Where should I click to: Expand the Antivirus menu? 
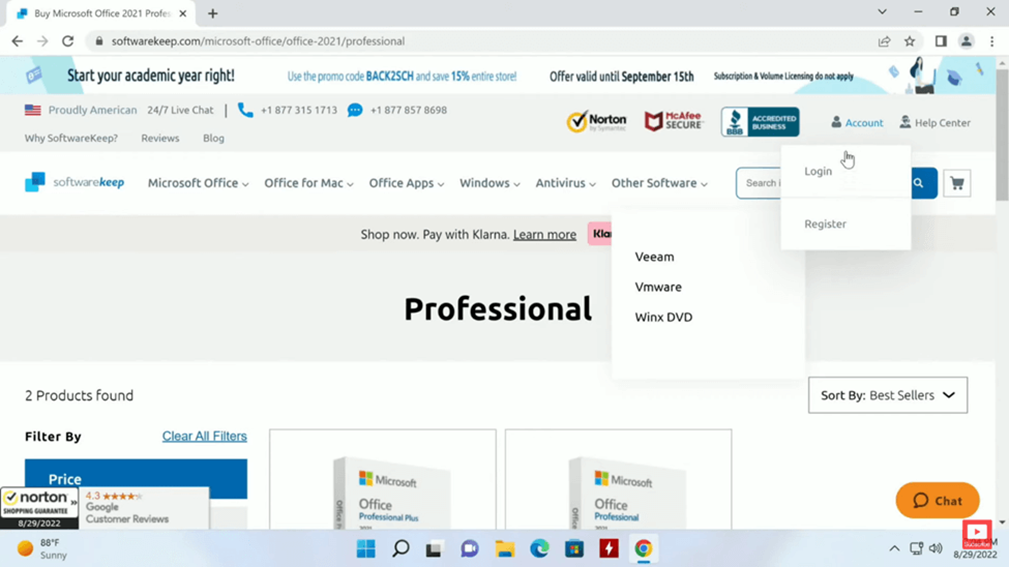click(566, 183)
